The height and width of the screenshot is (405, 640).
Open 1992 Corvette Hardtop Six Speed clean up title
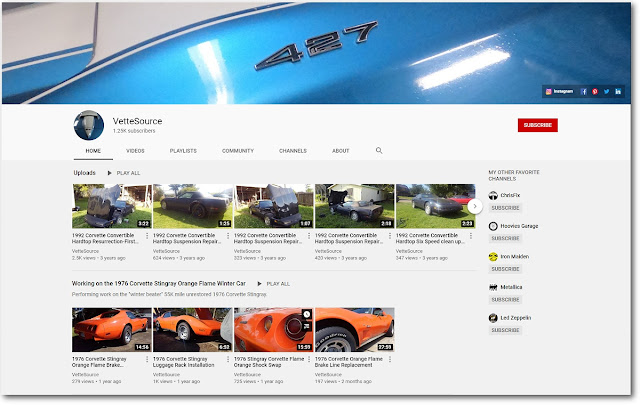click(430, 238)
